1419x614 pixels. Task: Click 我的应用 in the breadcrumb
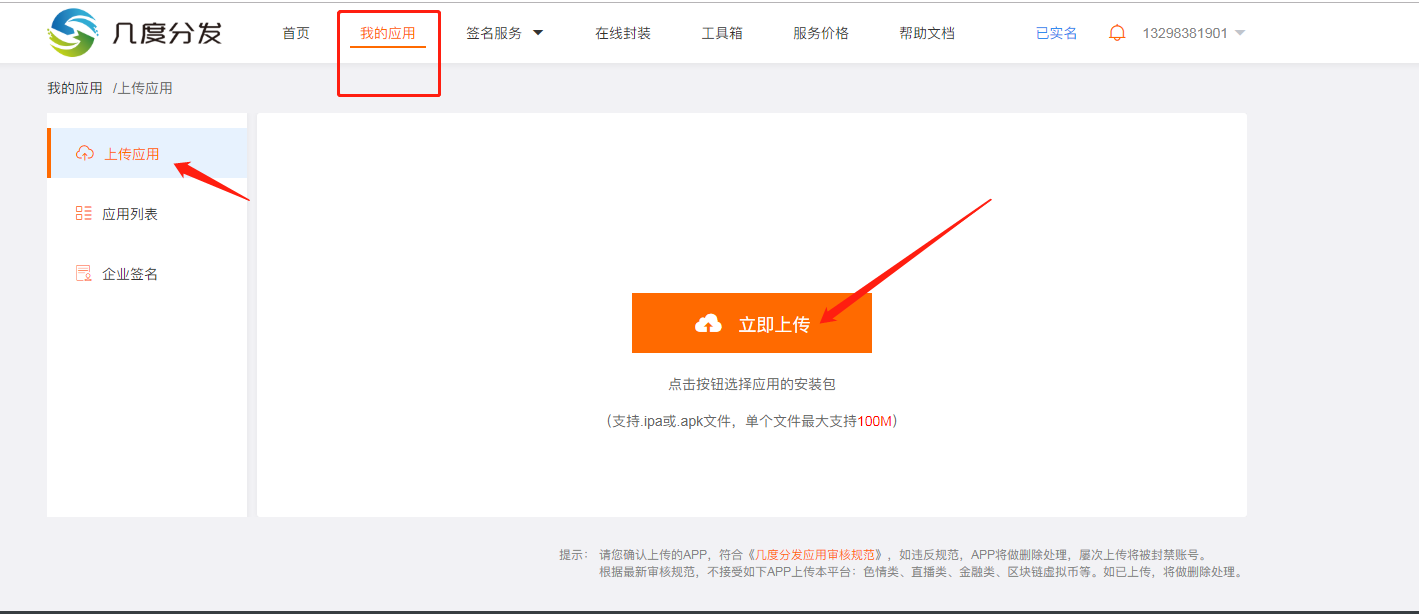pyautogui.click(x=75, y=88)
